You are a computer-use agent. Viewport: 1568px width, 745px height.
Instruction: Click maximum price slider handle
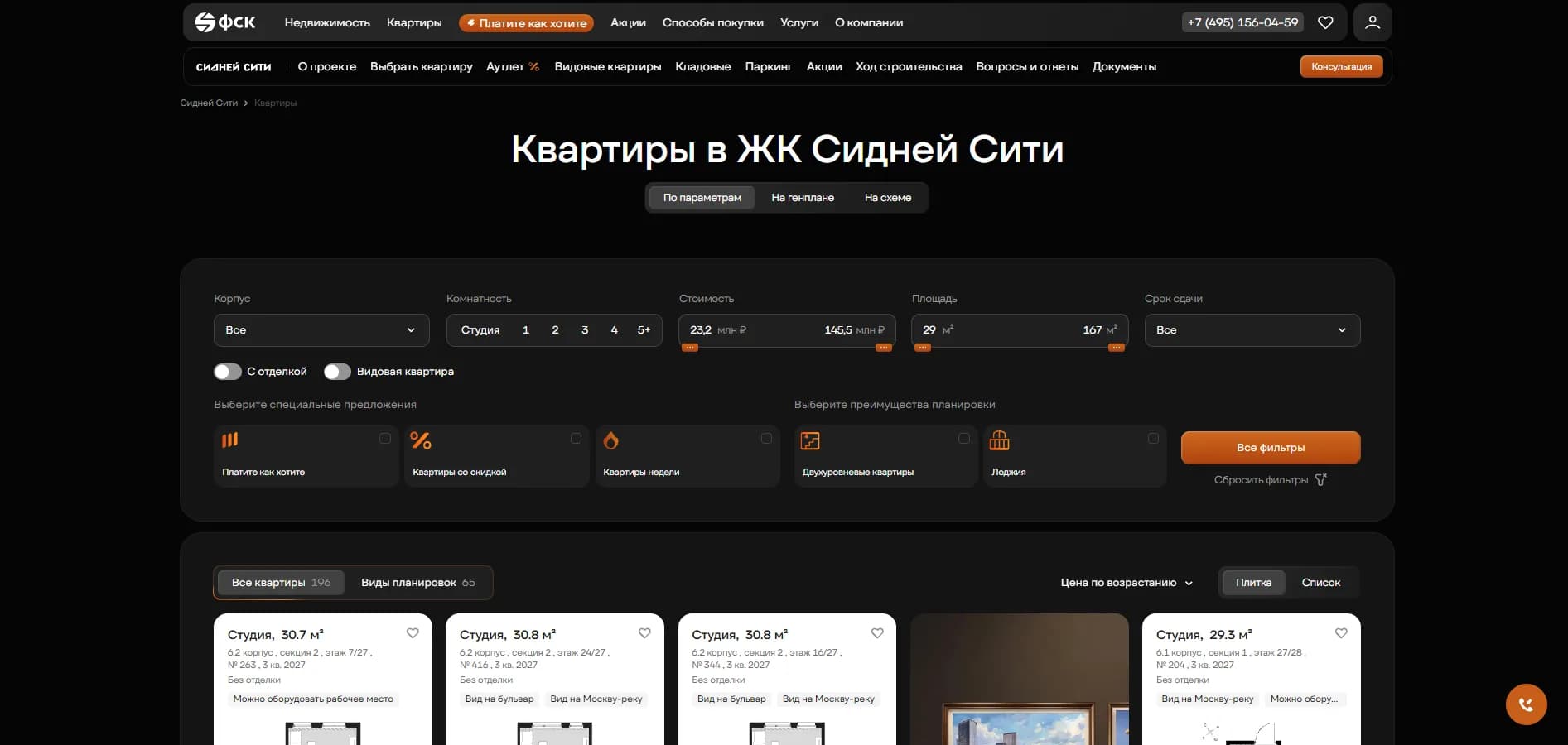884,348
